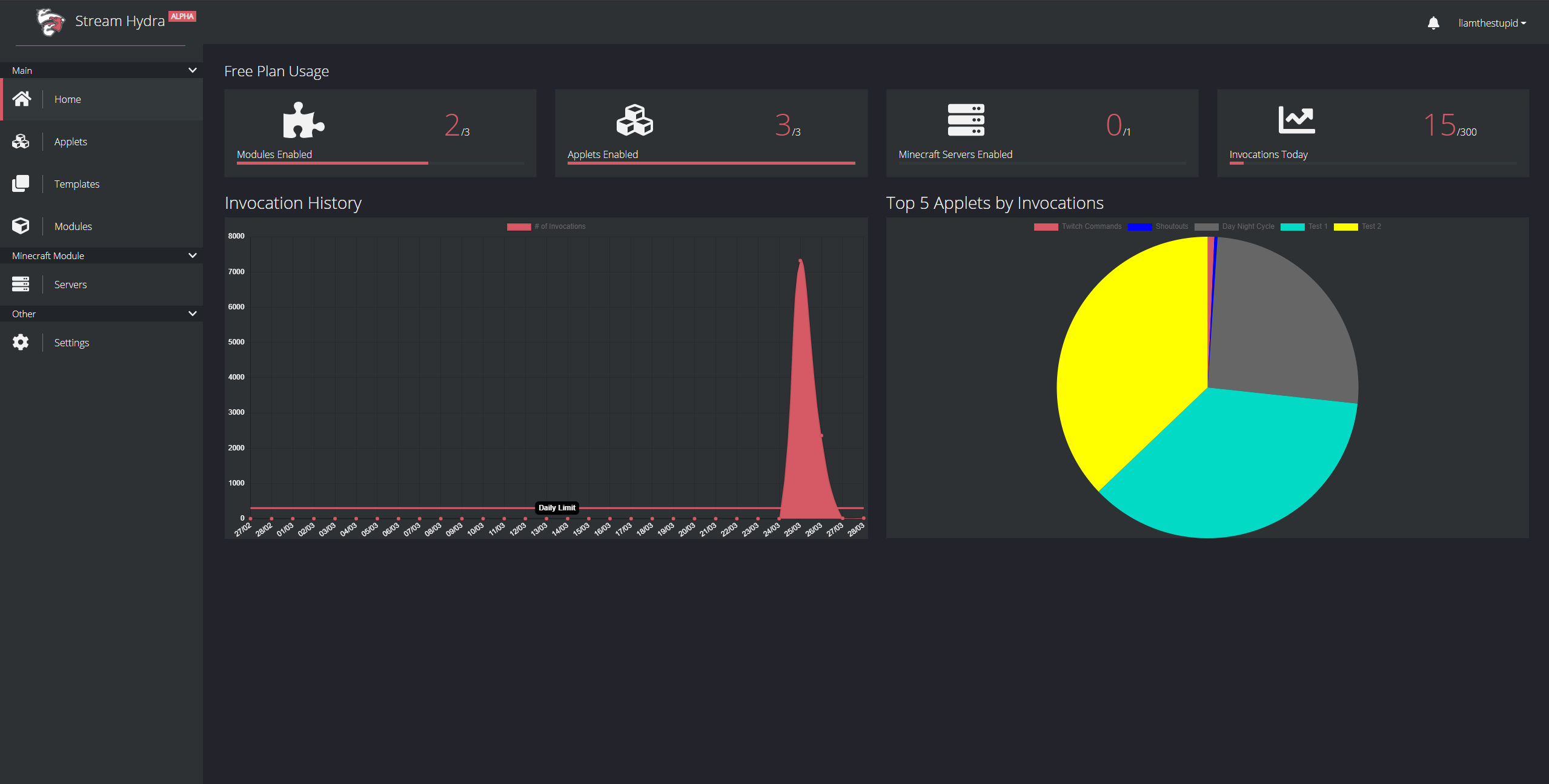Image resolution: width=1549 pixels, height=784 pixels.
Task: Click the Modules box icon in the sidebar
Action: point(21,226)
